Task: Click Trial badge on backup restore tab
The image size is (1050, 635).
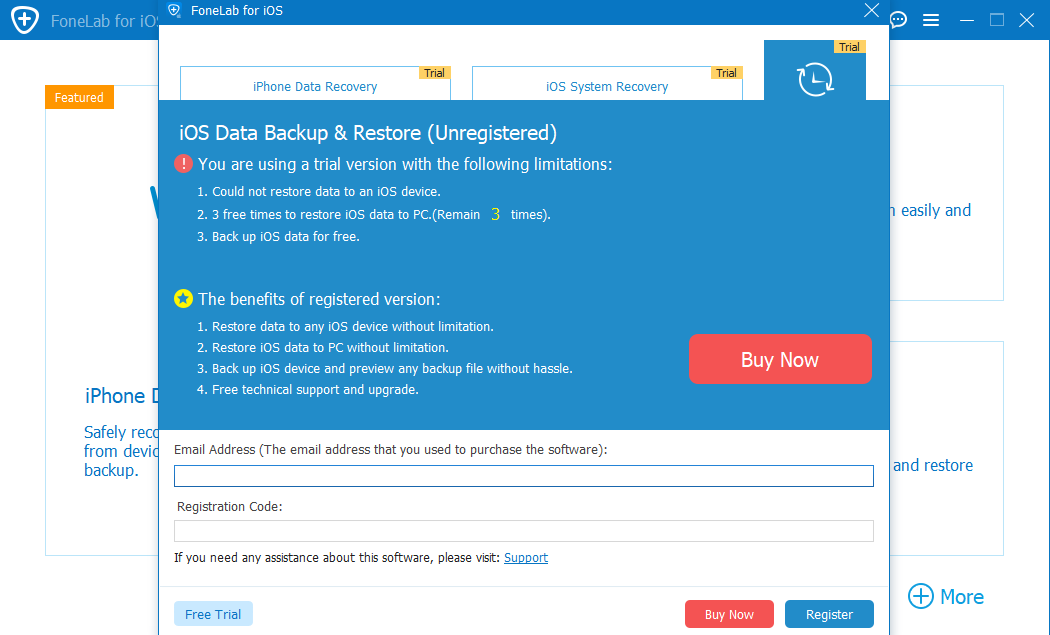Action: pyautogui.click(x=849, y=47)
